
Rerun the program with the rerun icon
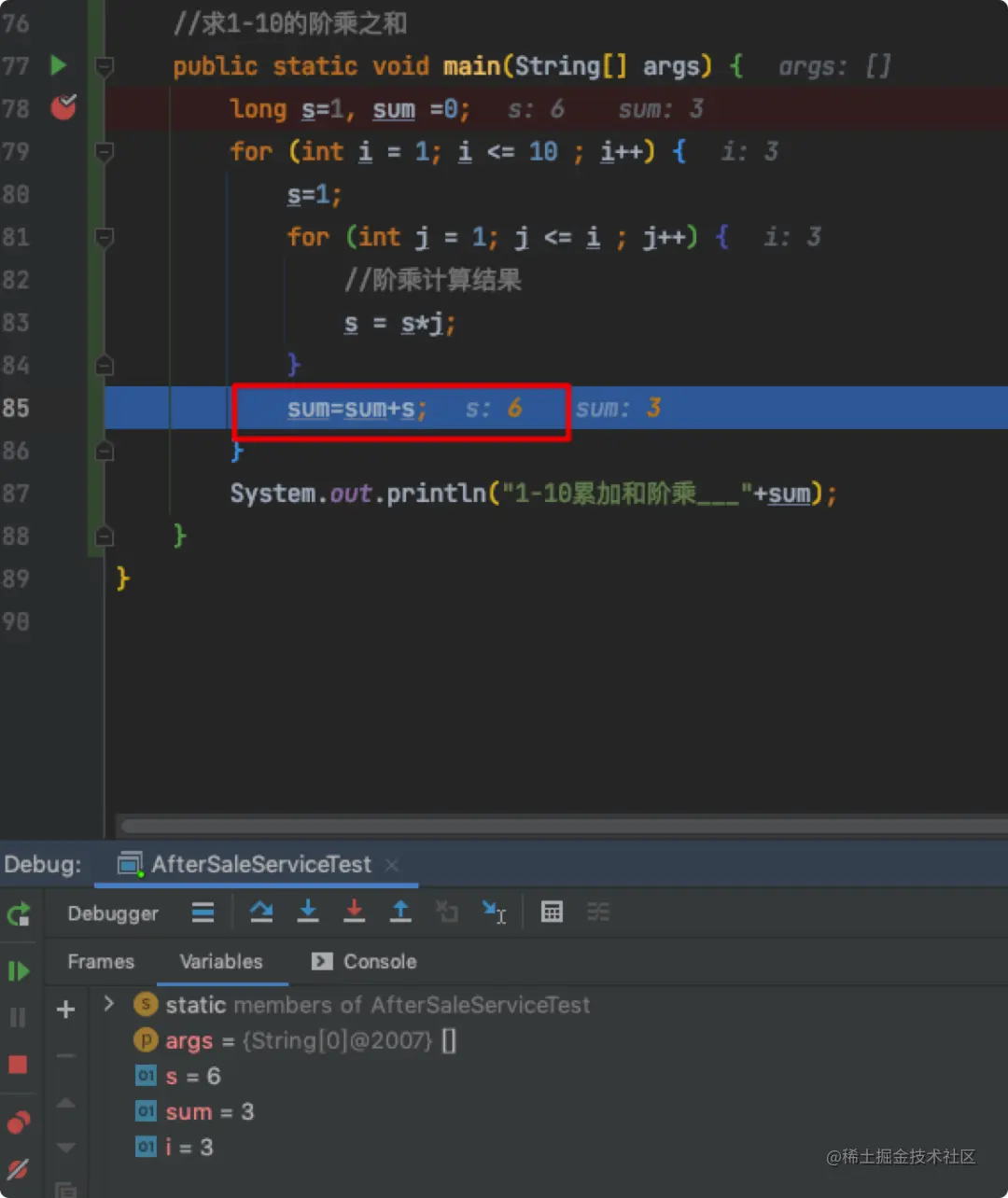tap(20, 914)
